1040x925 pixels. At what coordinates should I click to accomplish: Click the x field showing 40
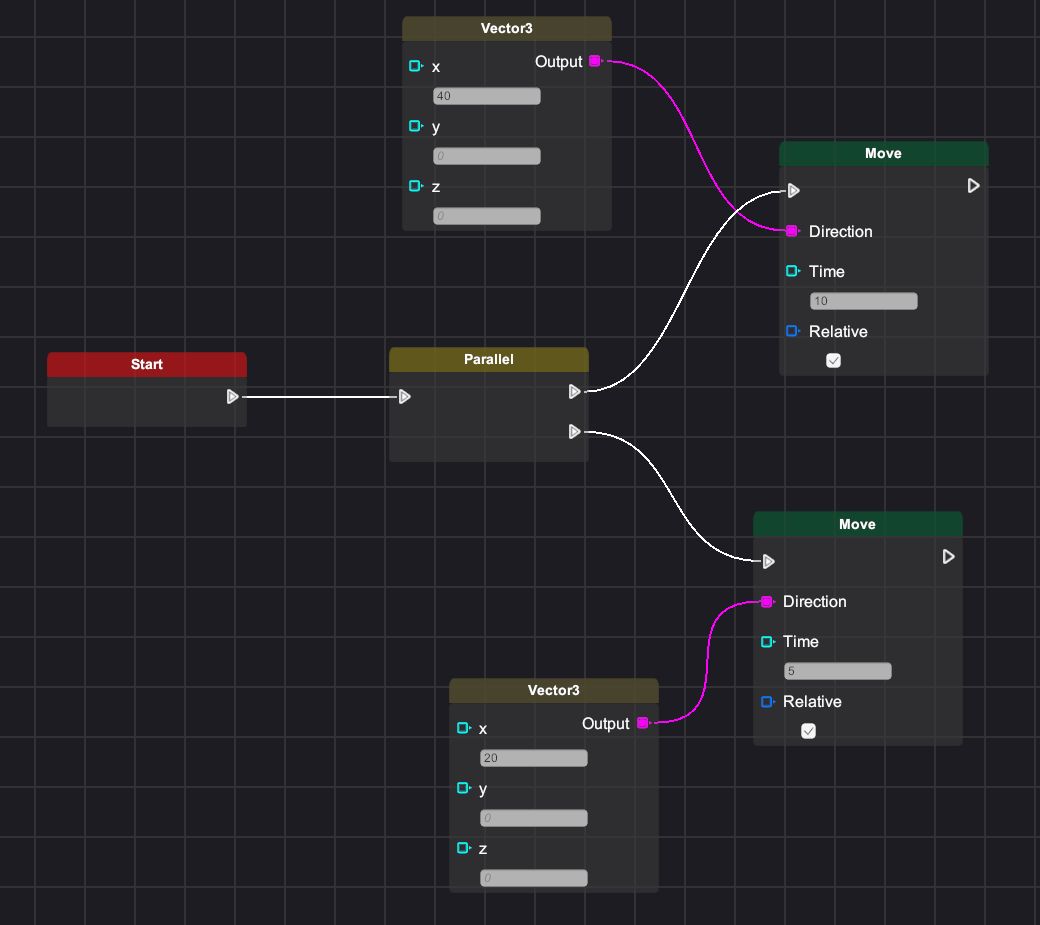click(487, 97)
